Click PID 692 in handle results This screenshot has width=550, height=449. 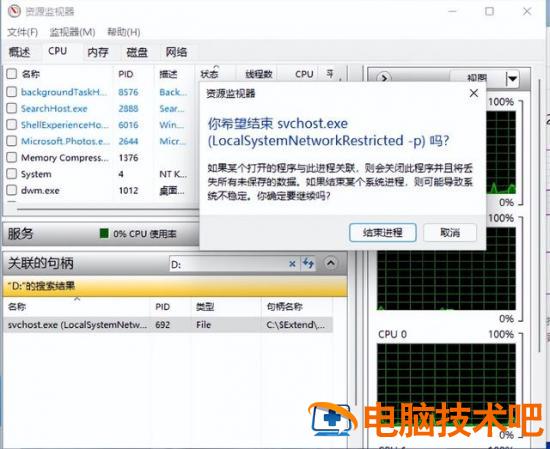coord(163,325)
